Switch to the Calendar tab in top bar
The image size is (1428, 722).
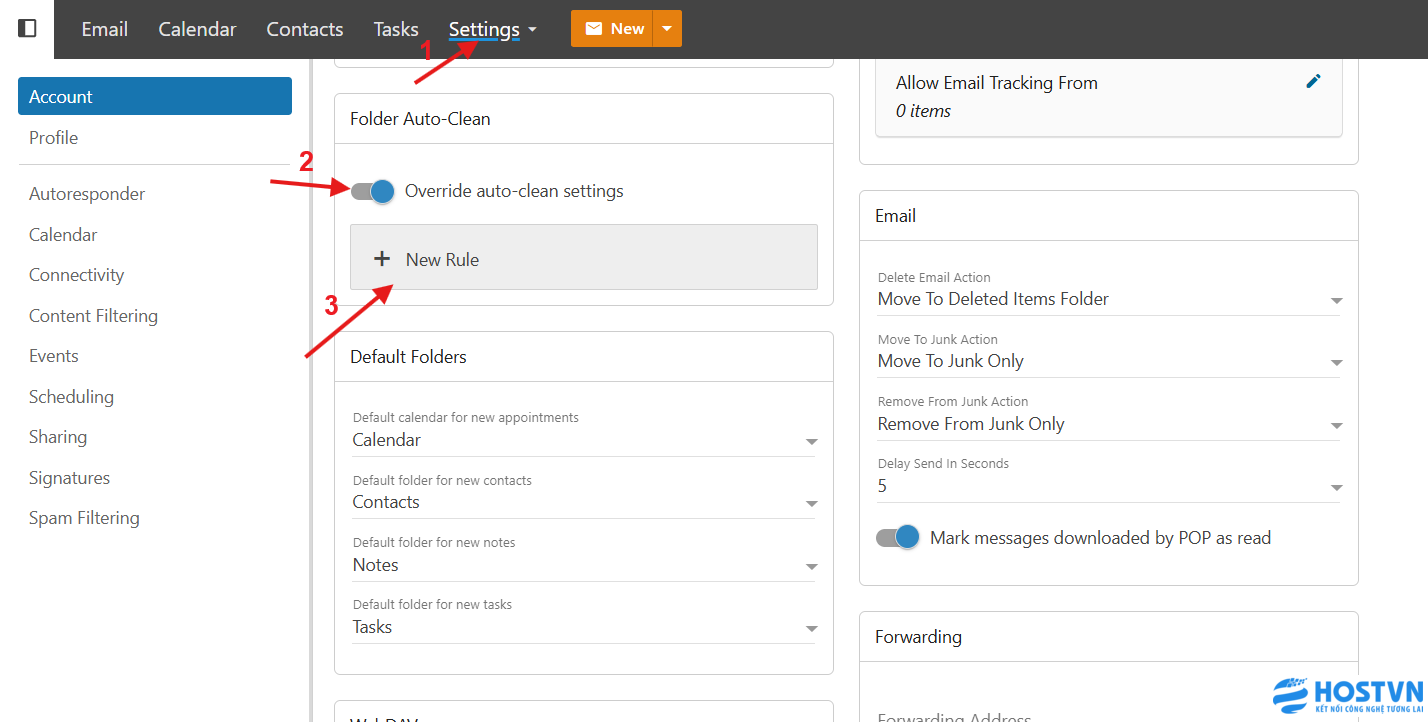[197, 29]
